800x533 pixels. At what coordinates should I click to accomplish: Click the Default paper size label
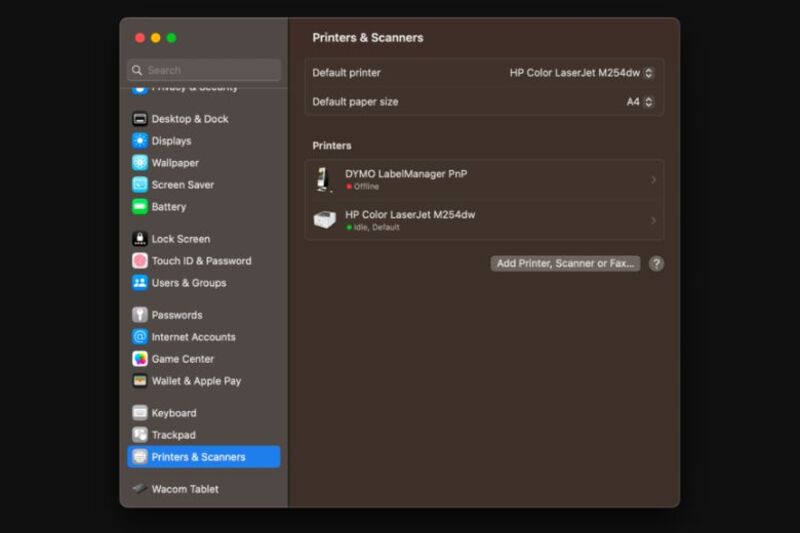[x=355, y=102]
